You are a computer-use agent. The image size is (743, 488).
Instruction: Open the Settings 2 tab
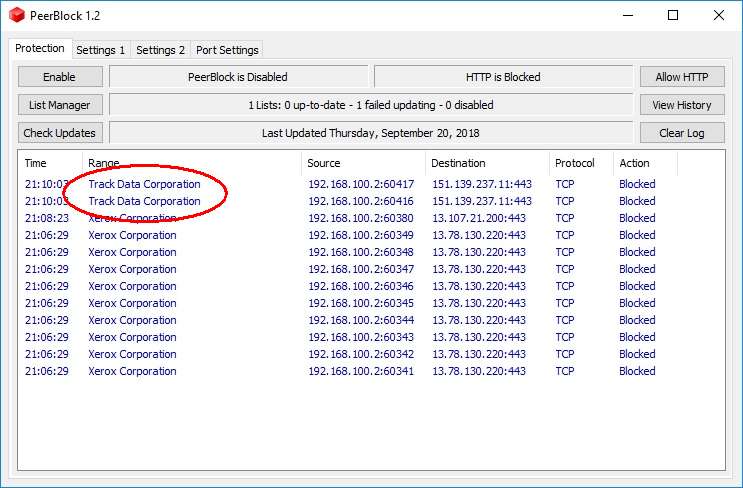click(x=160, y=50)
